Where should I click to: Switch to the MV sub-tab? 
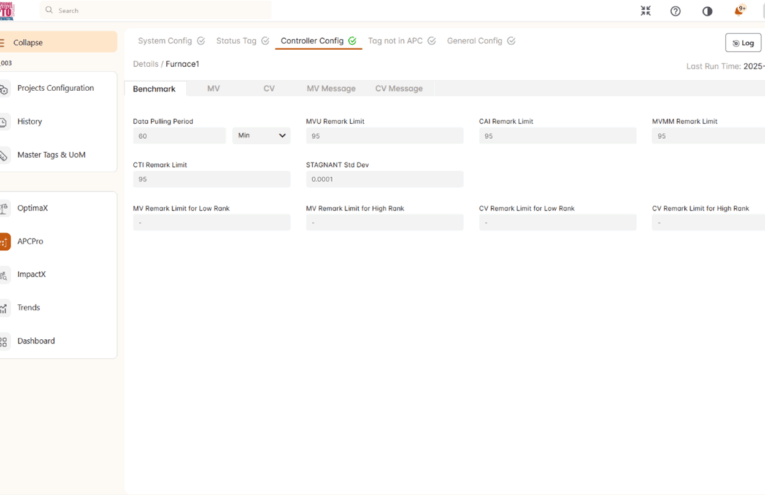pos(214,89)
